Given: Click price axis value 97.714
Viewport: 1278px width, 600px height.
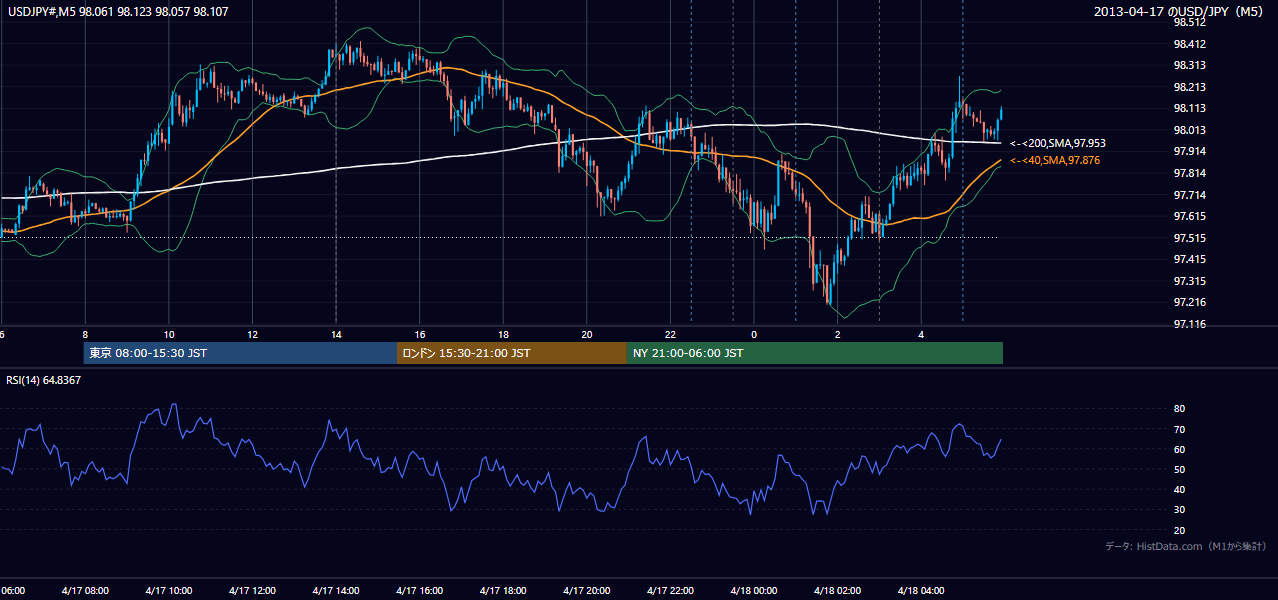Looking at the screenshot, I should 1190,195.
